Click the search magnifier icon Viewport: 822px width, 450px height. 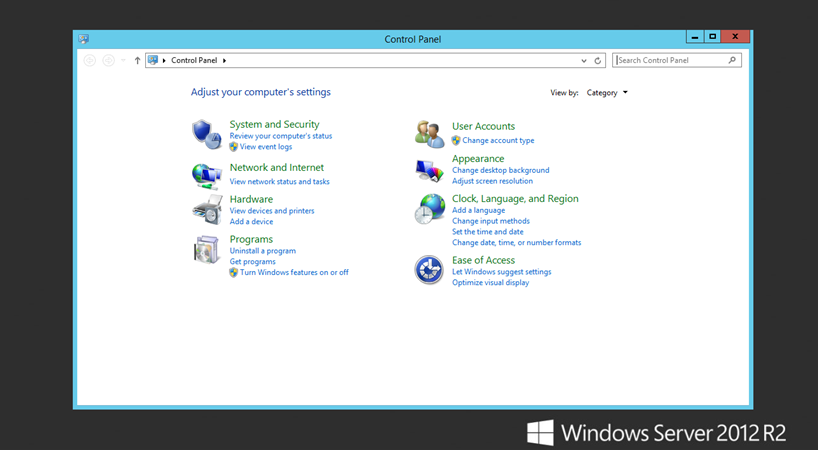pyautogui.click(x=732, y=60)
